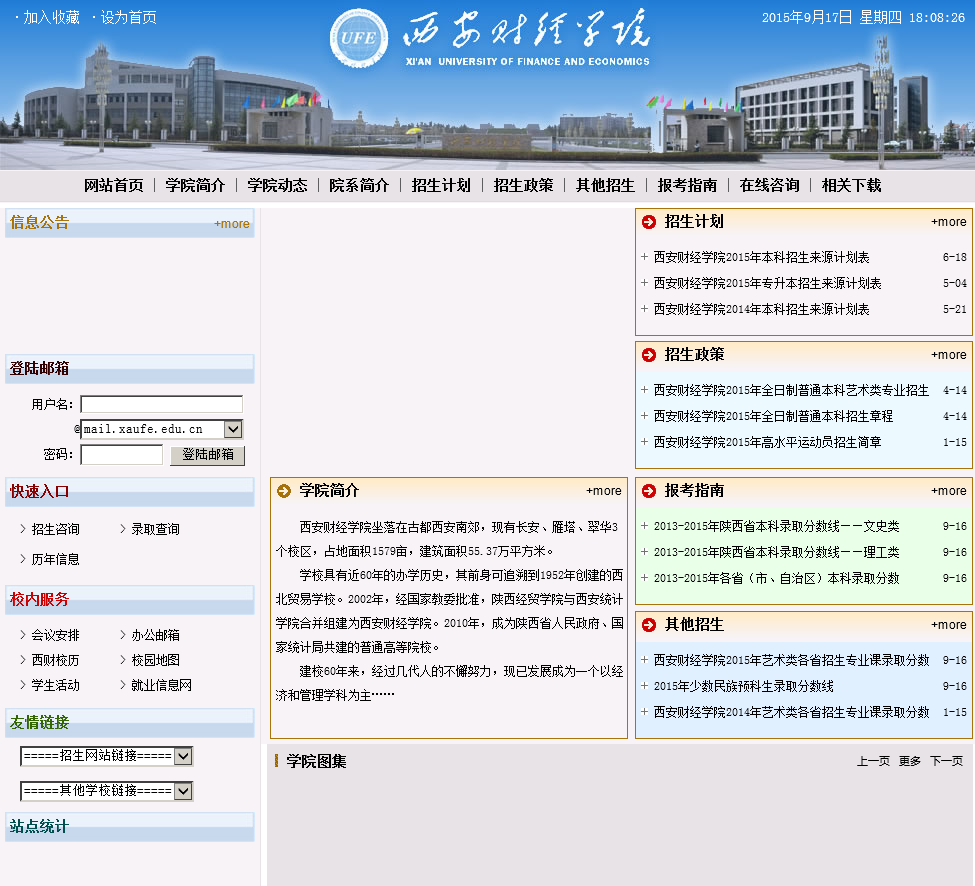Viewport: 975px width, 886px height.
Task: Click 更多 in 学院图集 gallery
Action: click(x=910, y=761)
